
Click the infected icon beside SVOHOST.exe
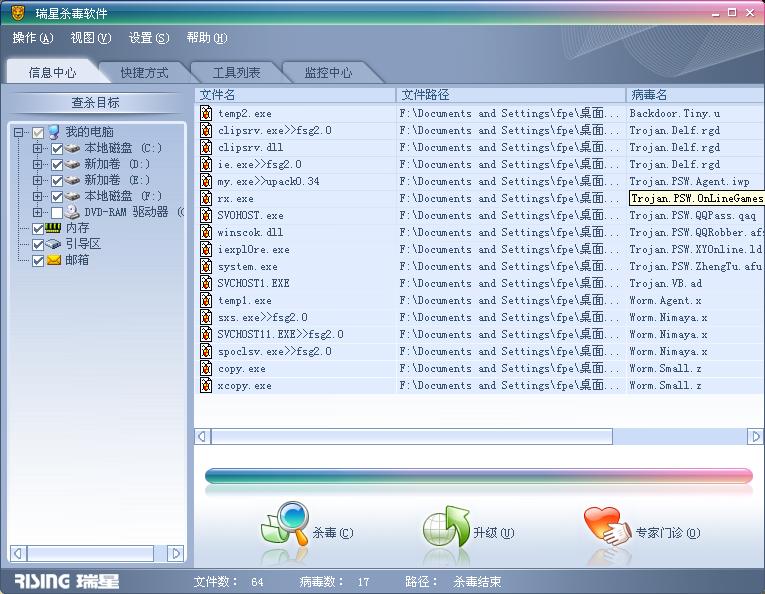pyautogui.click(x=206, y=215)
